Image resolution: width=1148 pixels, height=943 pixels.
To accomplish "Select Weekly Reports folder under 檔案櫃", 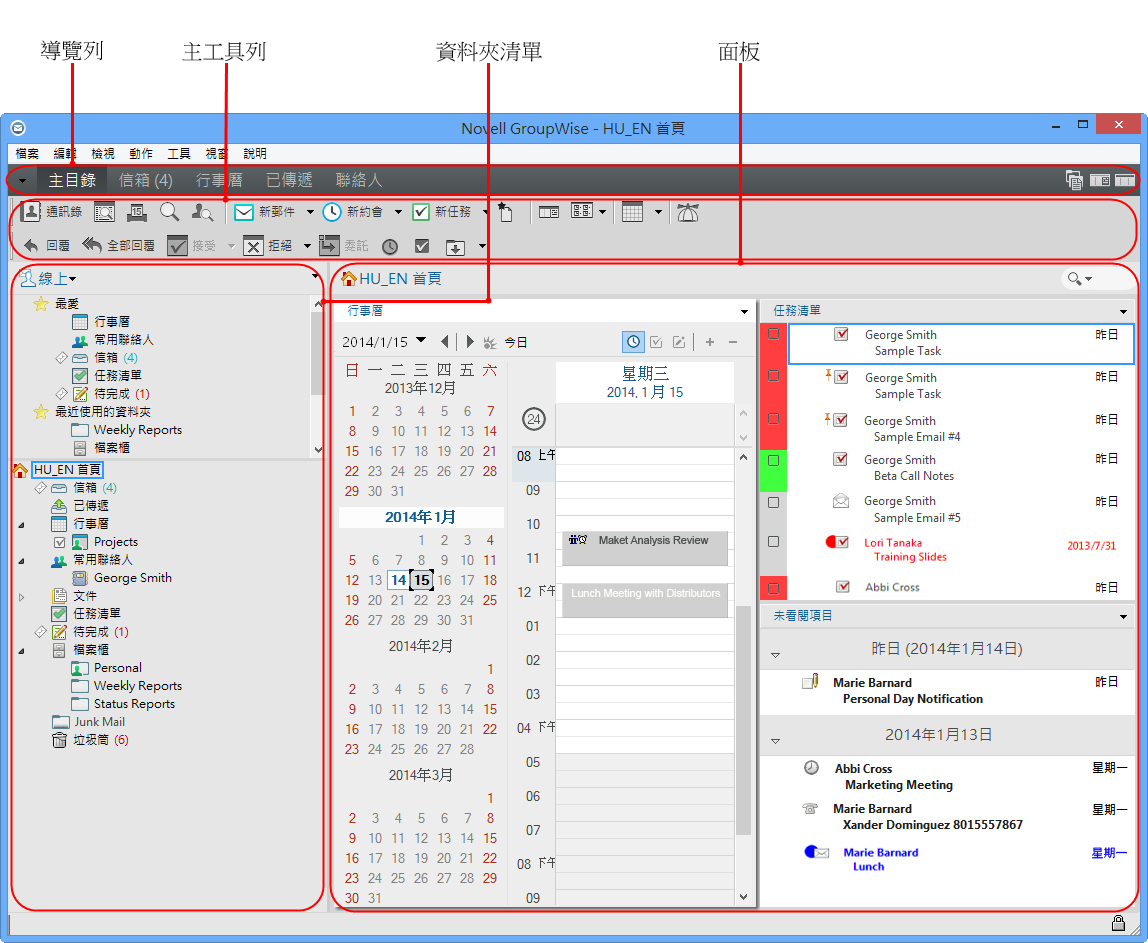I will [138, 686].
